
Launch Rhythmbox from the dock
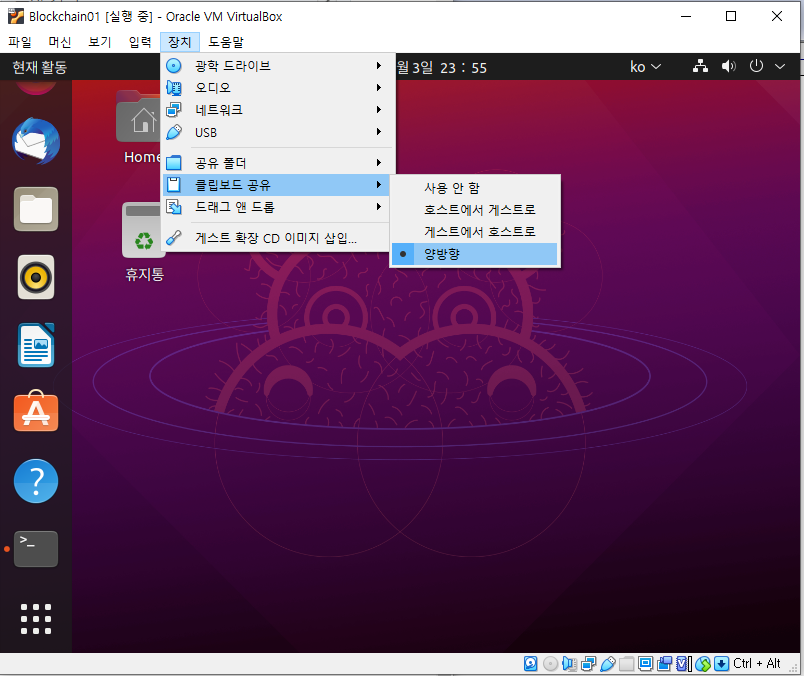pos(36,277)
